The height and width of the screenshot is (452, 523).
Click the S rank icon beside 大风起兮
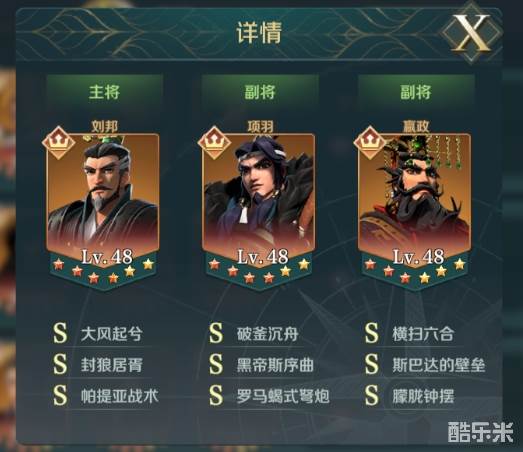coord(60,333)
